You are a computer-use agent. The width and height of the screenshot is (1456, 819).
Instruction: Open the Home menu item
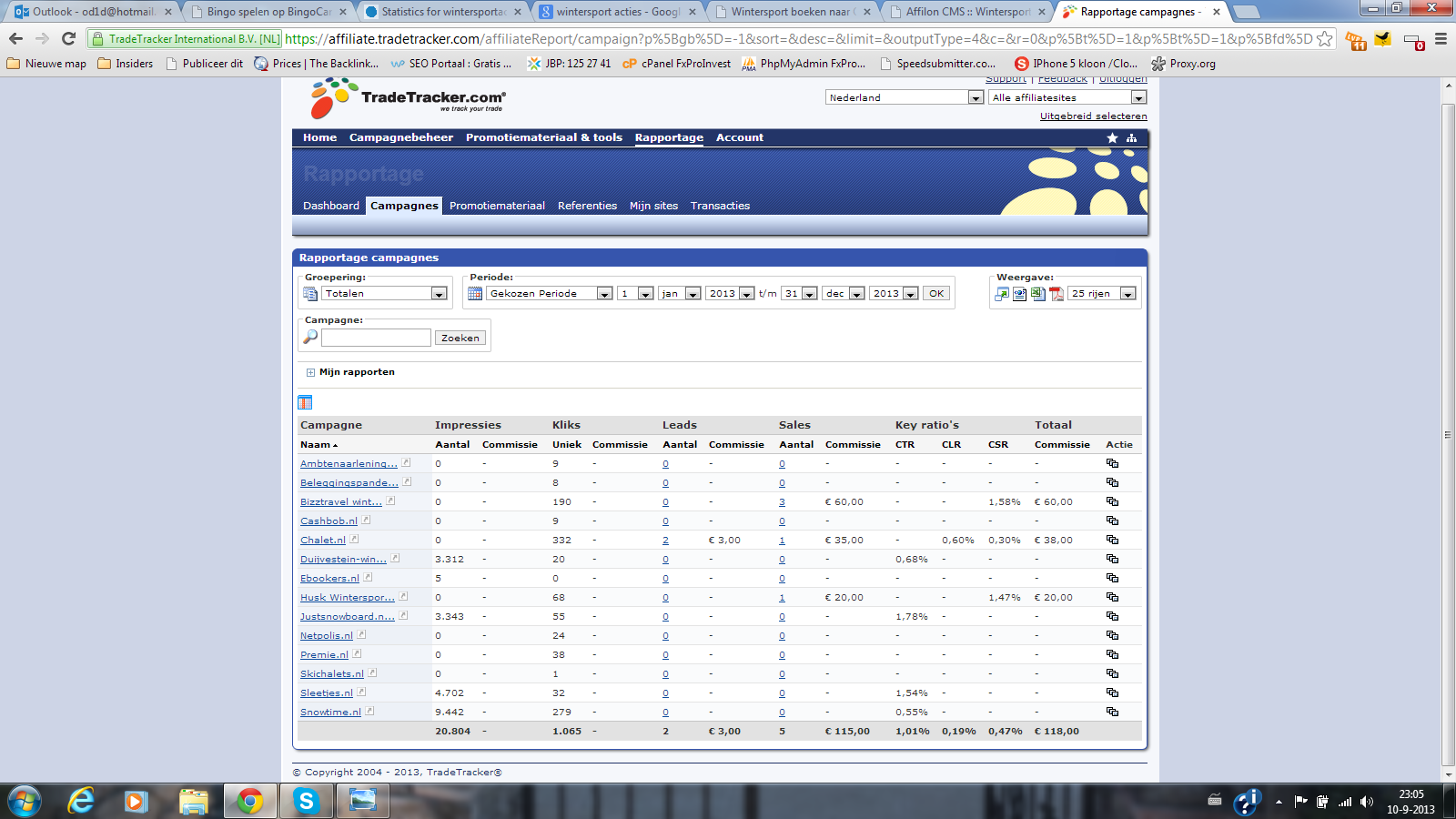pos(319,138)
